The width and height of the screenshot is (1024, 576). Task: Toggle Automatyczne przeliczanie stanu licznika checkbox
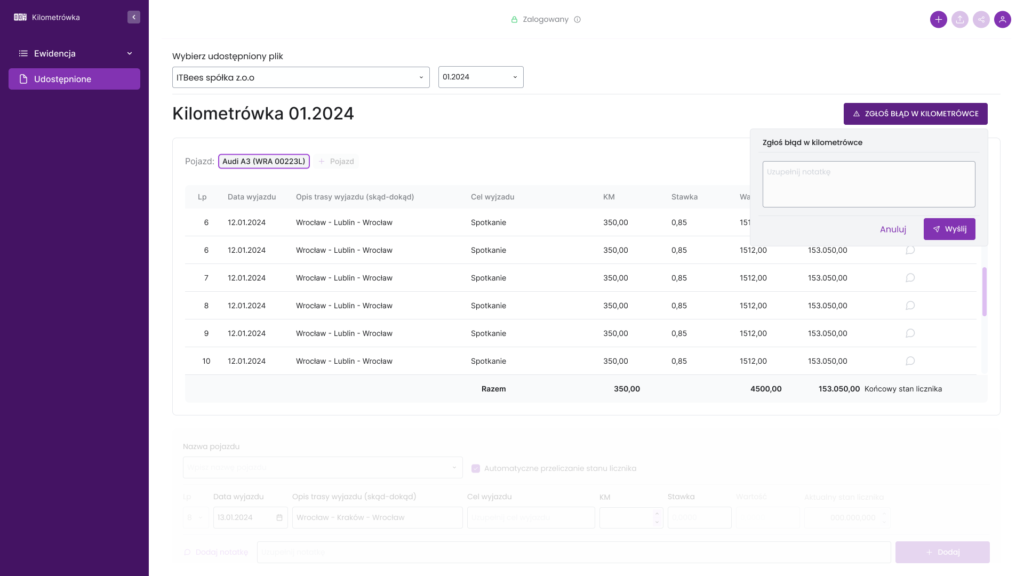(x=476, y=468)
